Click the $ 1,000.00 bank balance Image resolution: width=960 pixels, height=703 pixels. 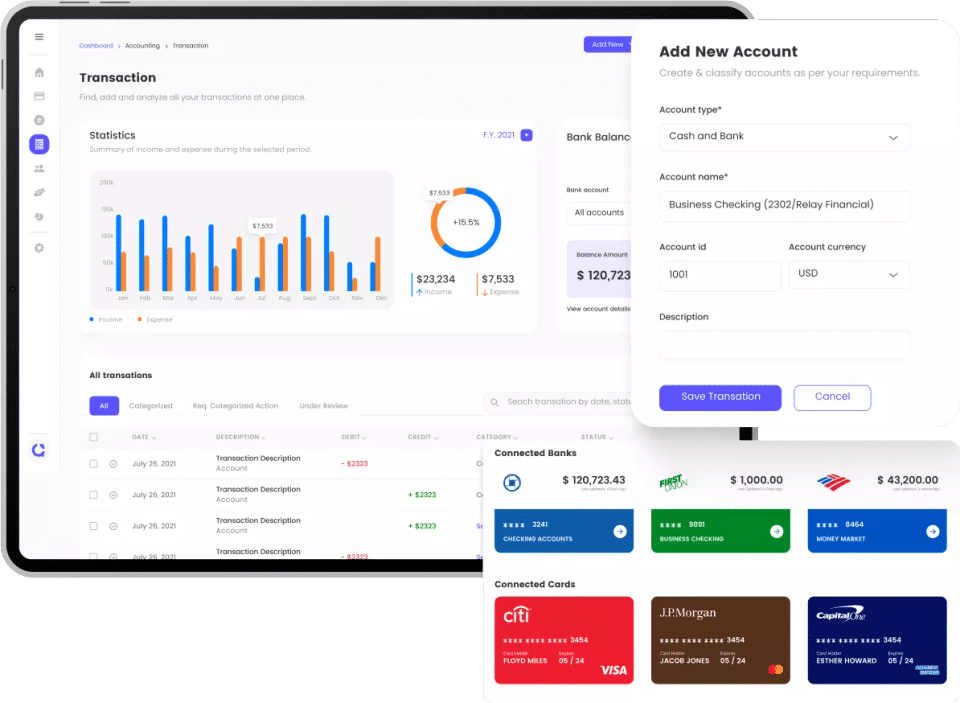(756, 481)
